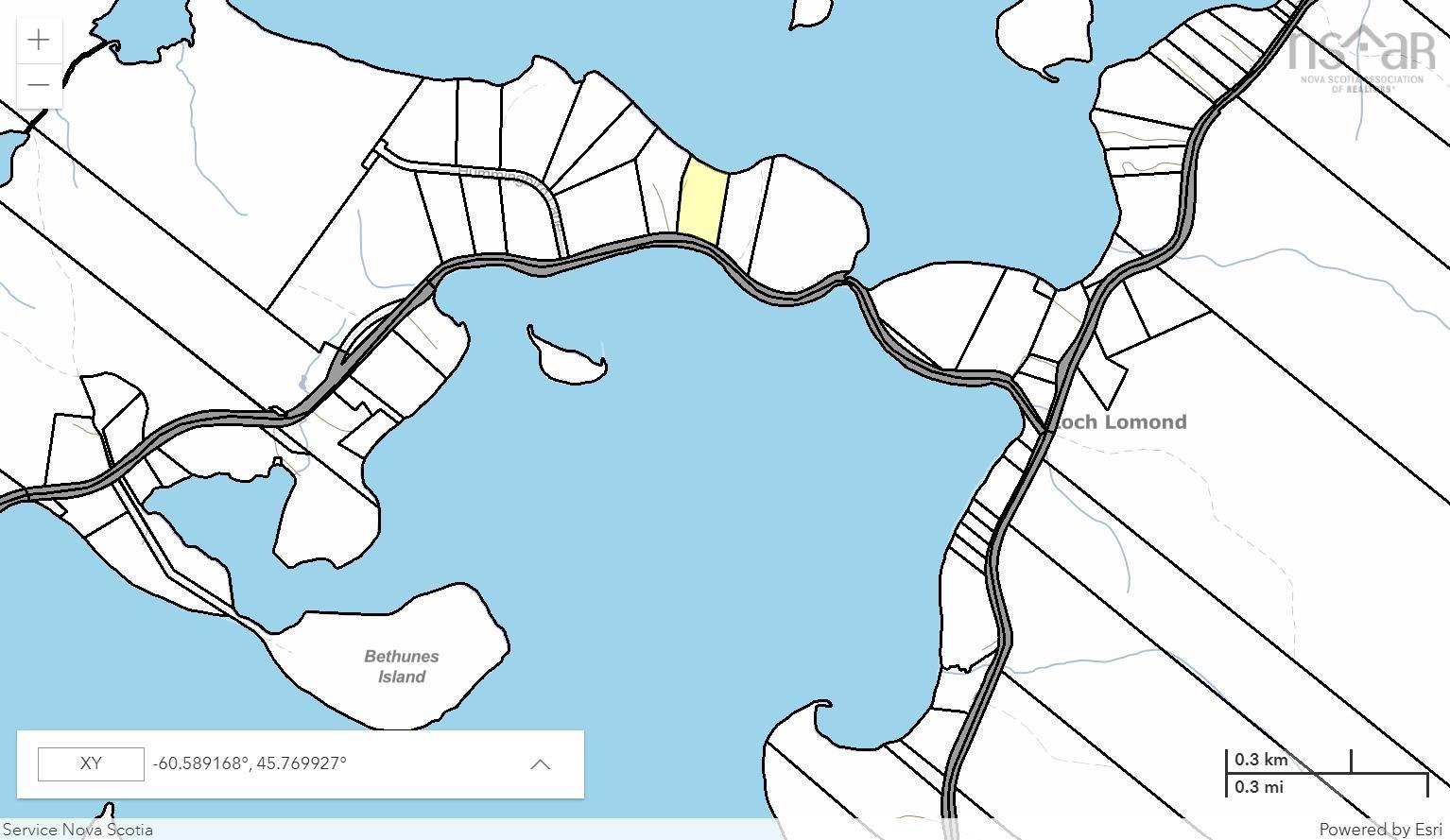Screen dimensions: 1450x840
Task: Click the zoom in plus button
Action: pyautogui.click(x=39, y=40)
